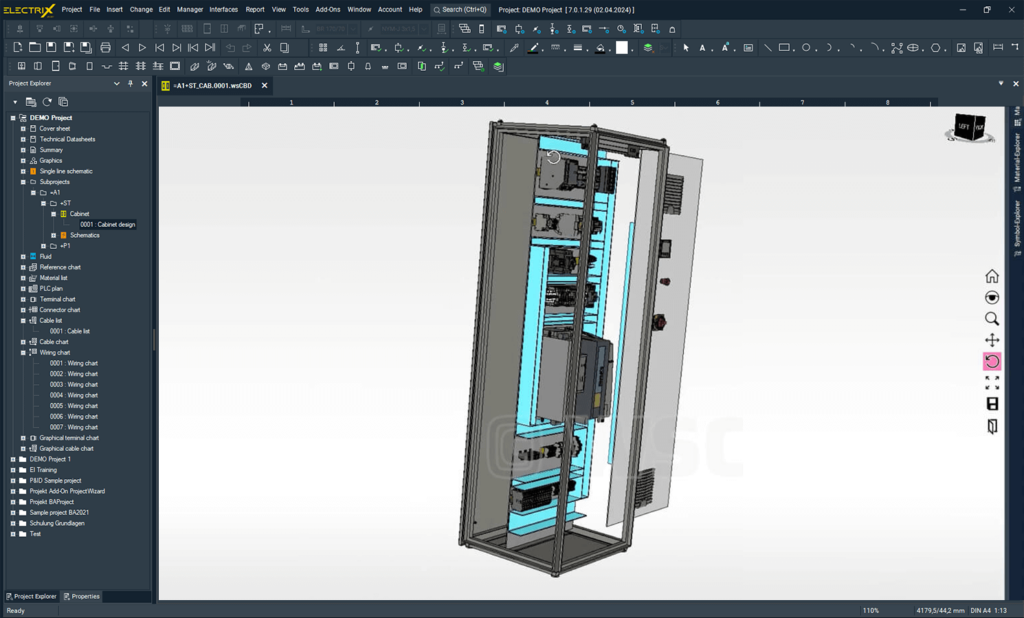The image size is (1024, 618).
Task: Select the Pan (move) tool in right sidebar
Action: click(991, 340)
